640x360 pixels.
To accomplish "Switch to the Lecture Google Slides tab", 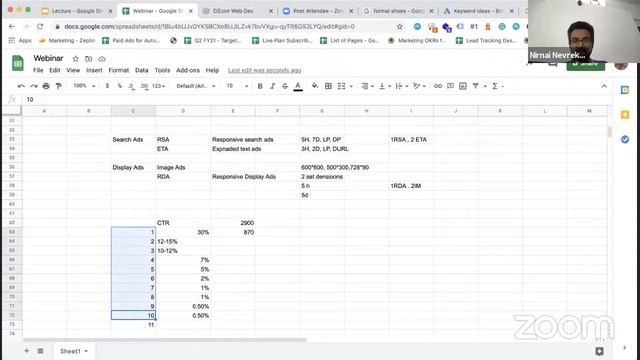I will tap(76, 11).
